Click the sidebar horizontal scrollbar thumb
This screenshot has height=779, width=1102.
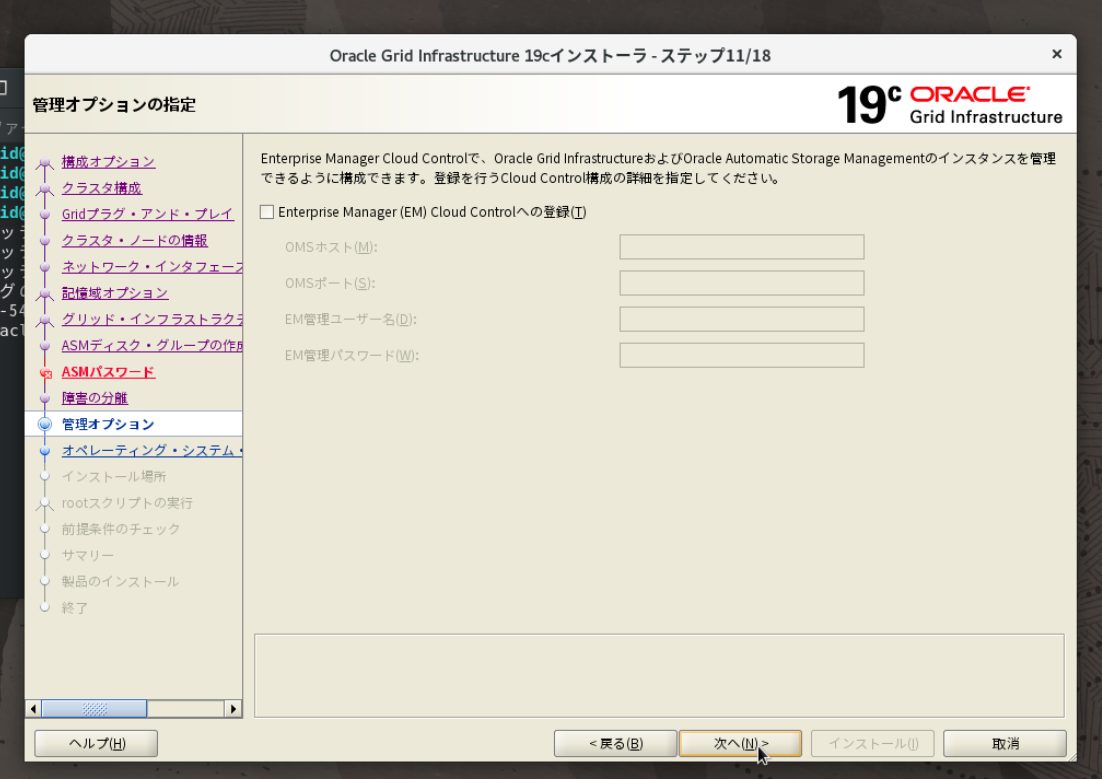coord(94,709)
